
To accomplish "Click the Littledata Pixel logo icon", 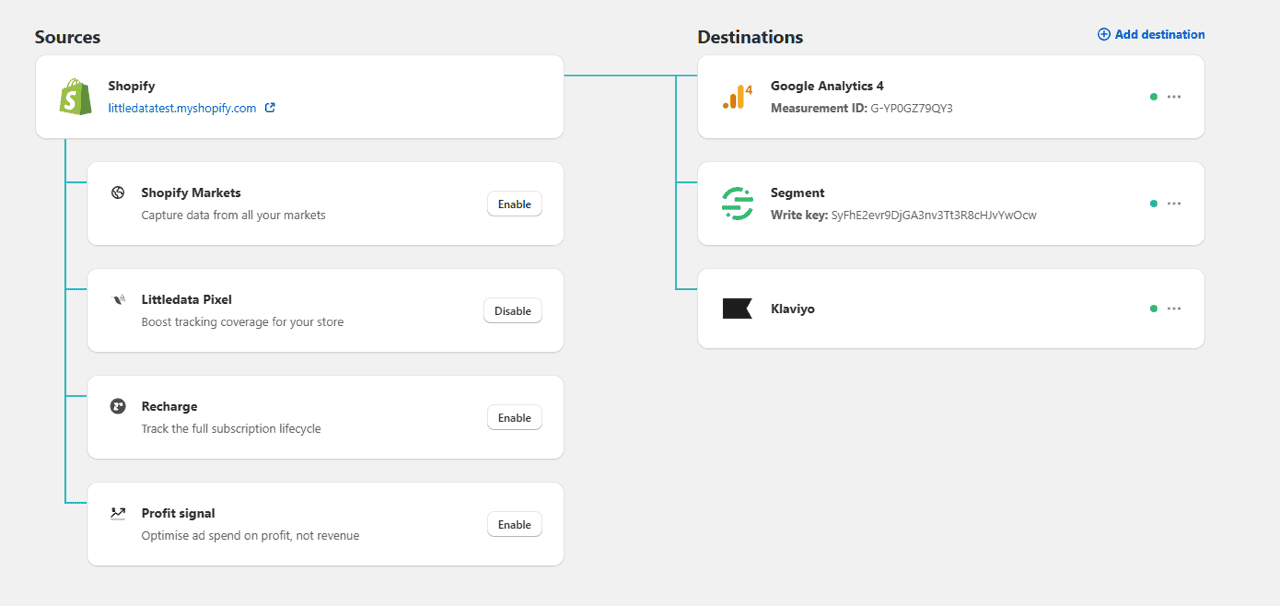I will [x=118, y=299].
